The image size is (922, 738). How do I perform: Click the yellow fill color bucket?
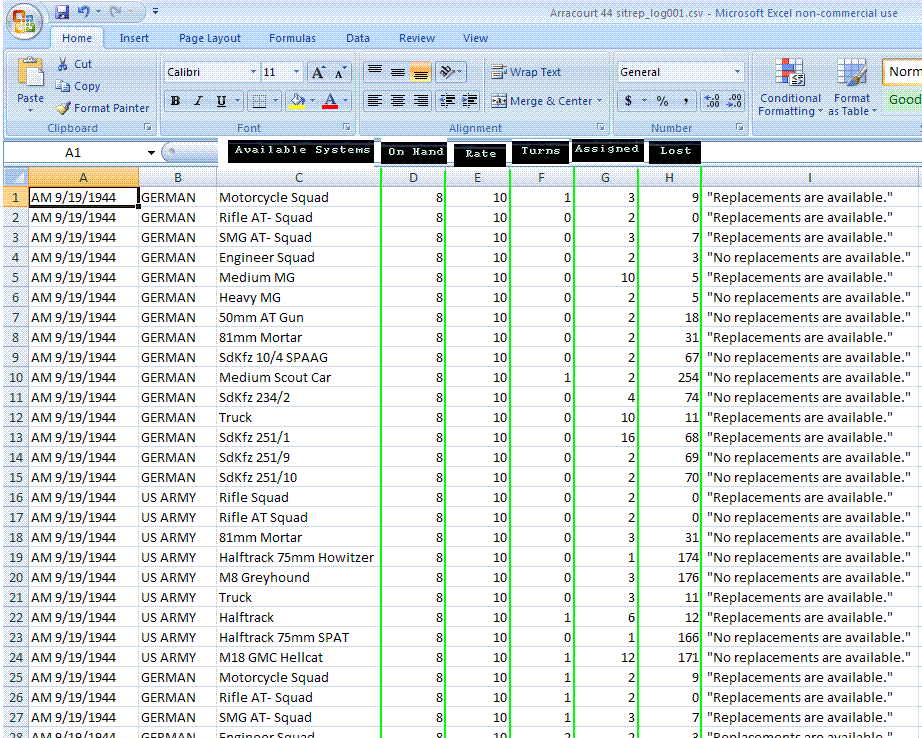296,101
